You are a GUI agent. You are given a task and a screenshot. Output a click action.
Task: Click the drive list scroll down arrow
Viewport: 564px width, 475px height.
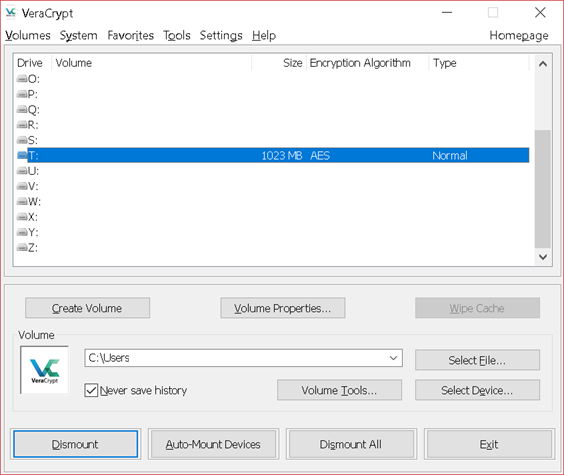[x=543, y=257]
